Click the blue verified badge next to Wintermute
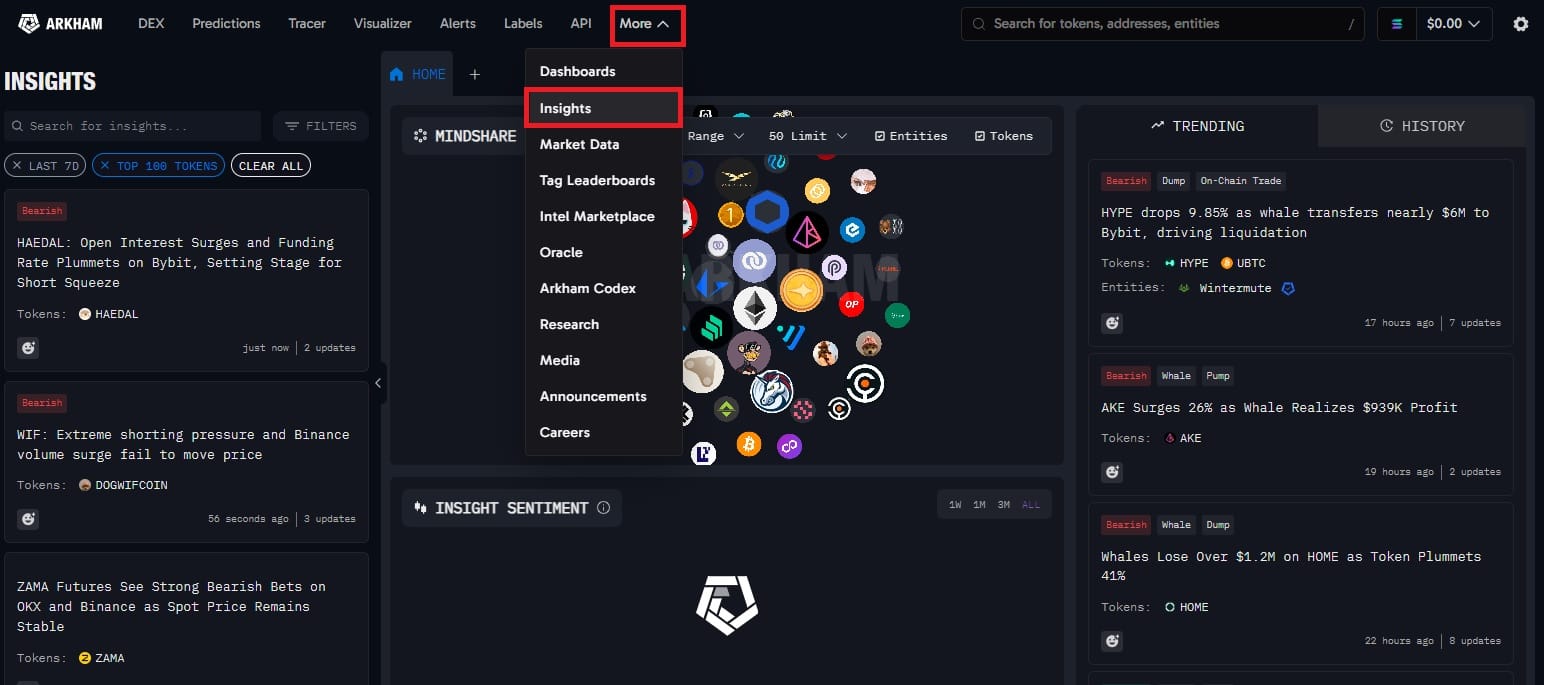Image resolution: width=1544 pixels, height=685 pixels. coord(1289,288)
